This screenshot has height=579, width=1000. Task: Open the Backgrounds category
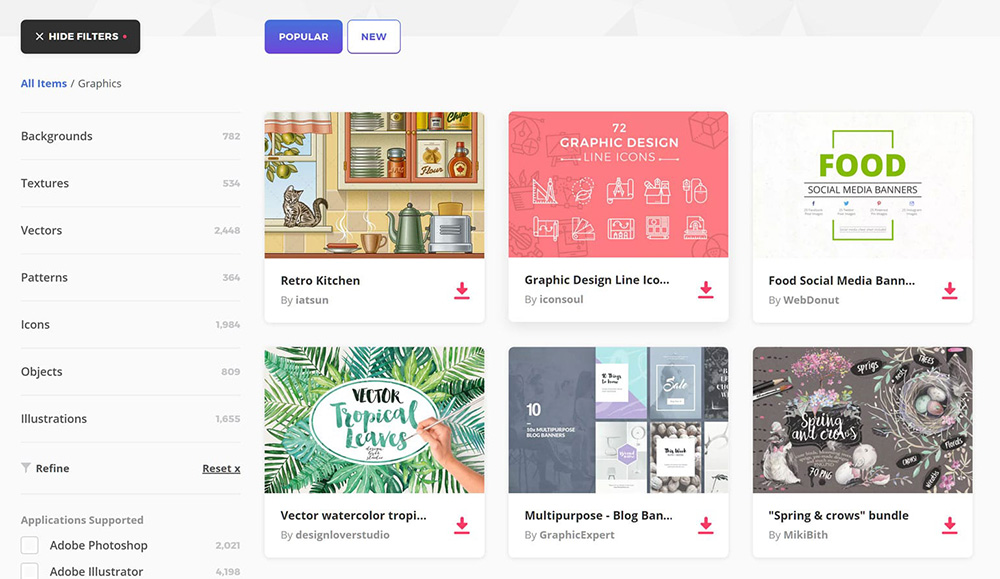[x=57, y=136]
